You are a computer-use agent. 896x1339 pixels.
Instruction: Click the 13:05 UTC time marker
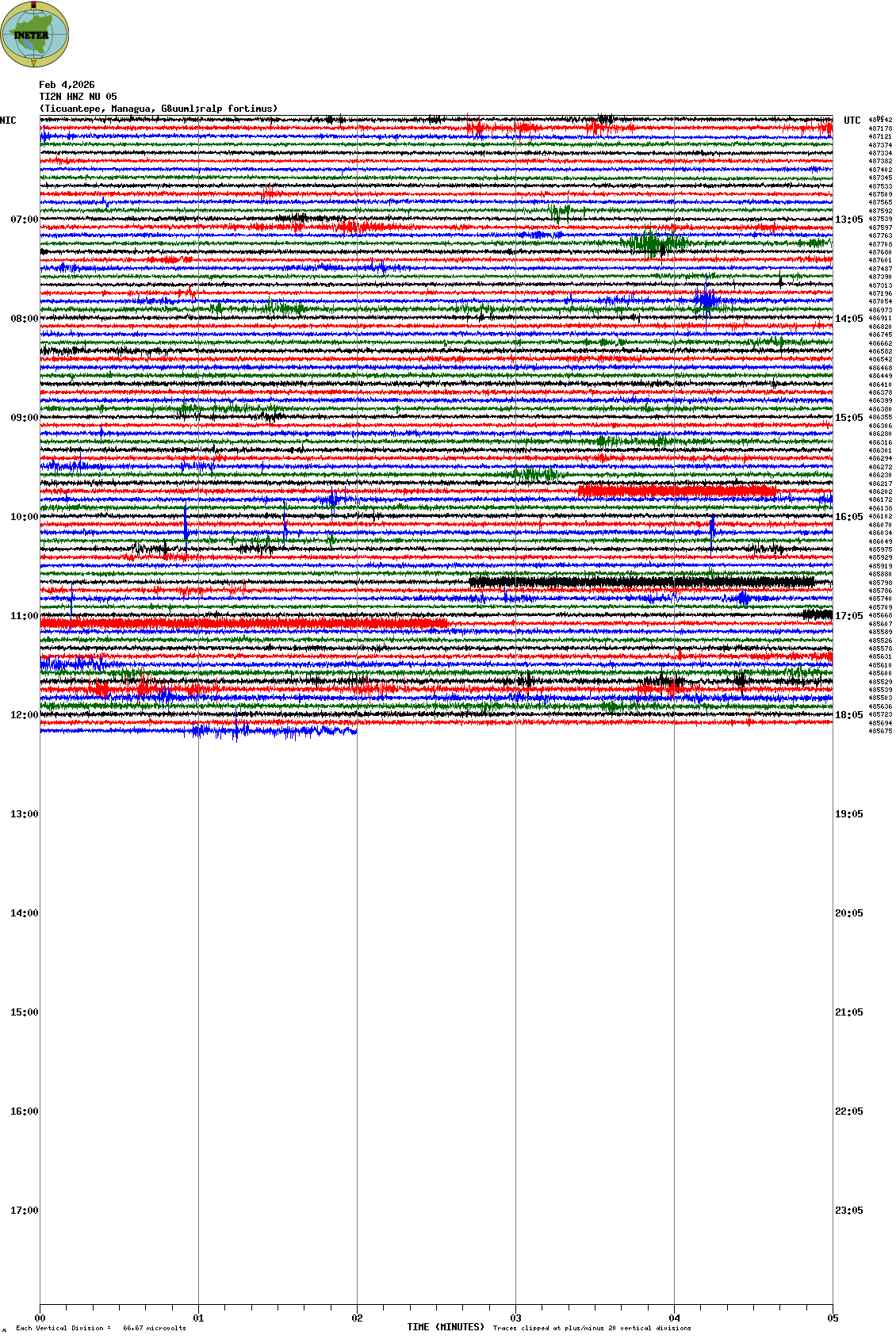point(848,220)
